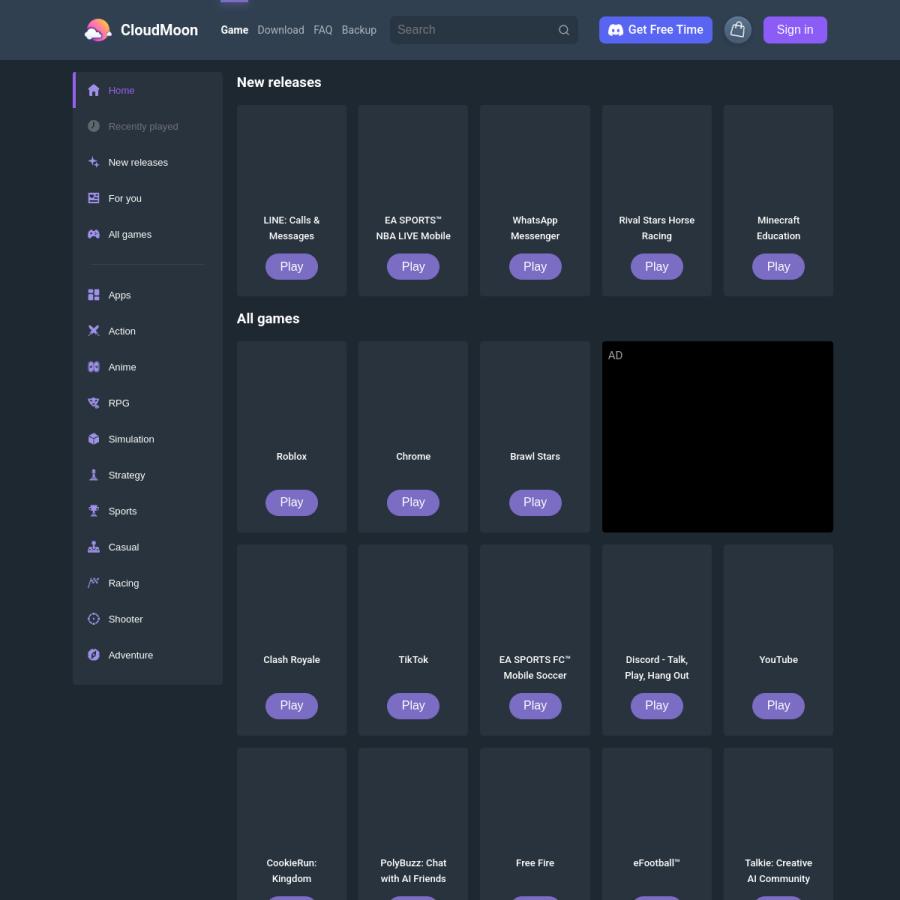Screen dimensions: 900x900
Task: Select New releases in the sidebar
Action: (148, 162)
